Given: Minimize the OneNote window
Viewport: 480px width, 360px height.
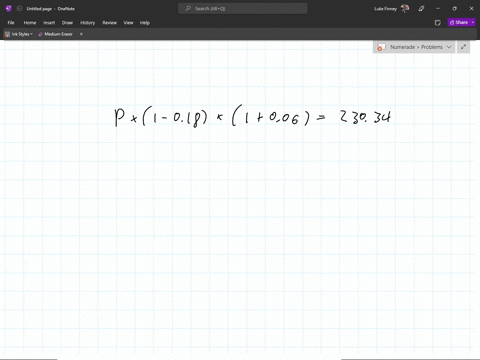Looking at the screenshot, I should pos(438,9).
